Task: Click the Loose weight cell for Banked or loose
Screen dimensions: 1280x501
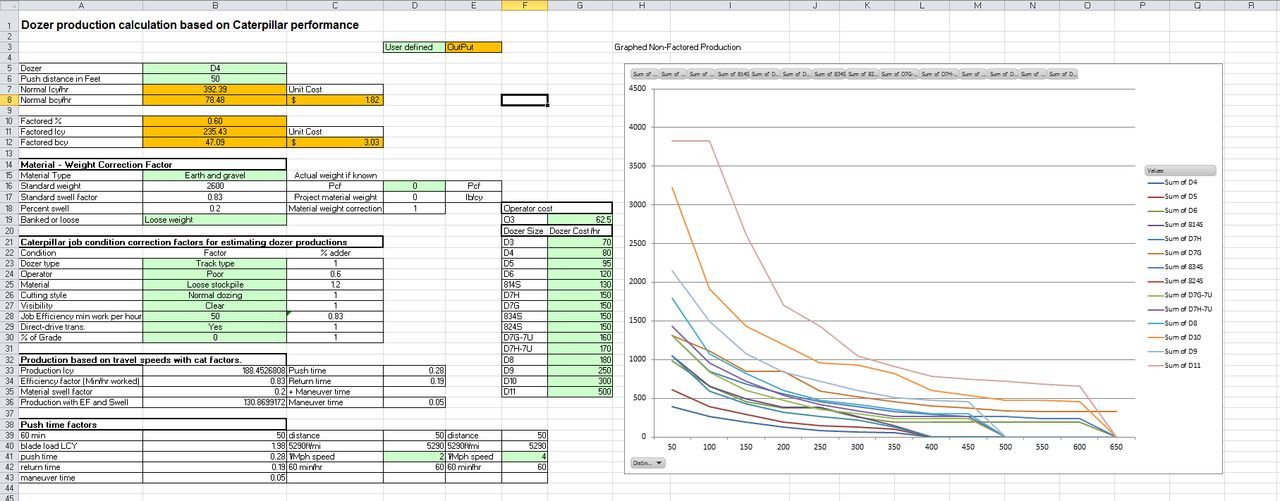Action: [214, 219]
